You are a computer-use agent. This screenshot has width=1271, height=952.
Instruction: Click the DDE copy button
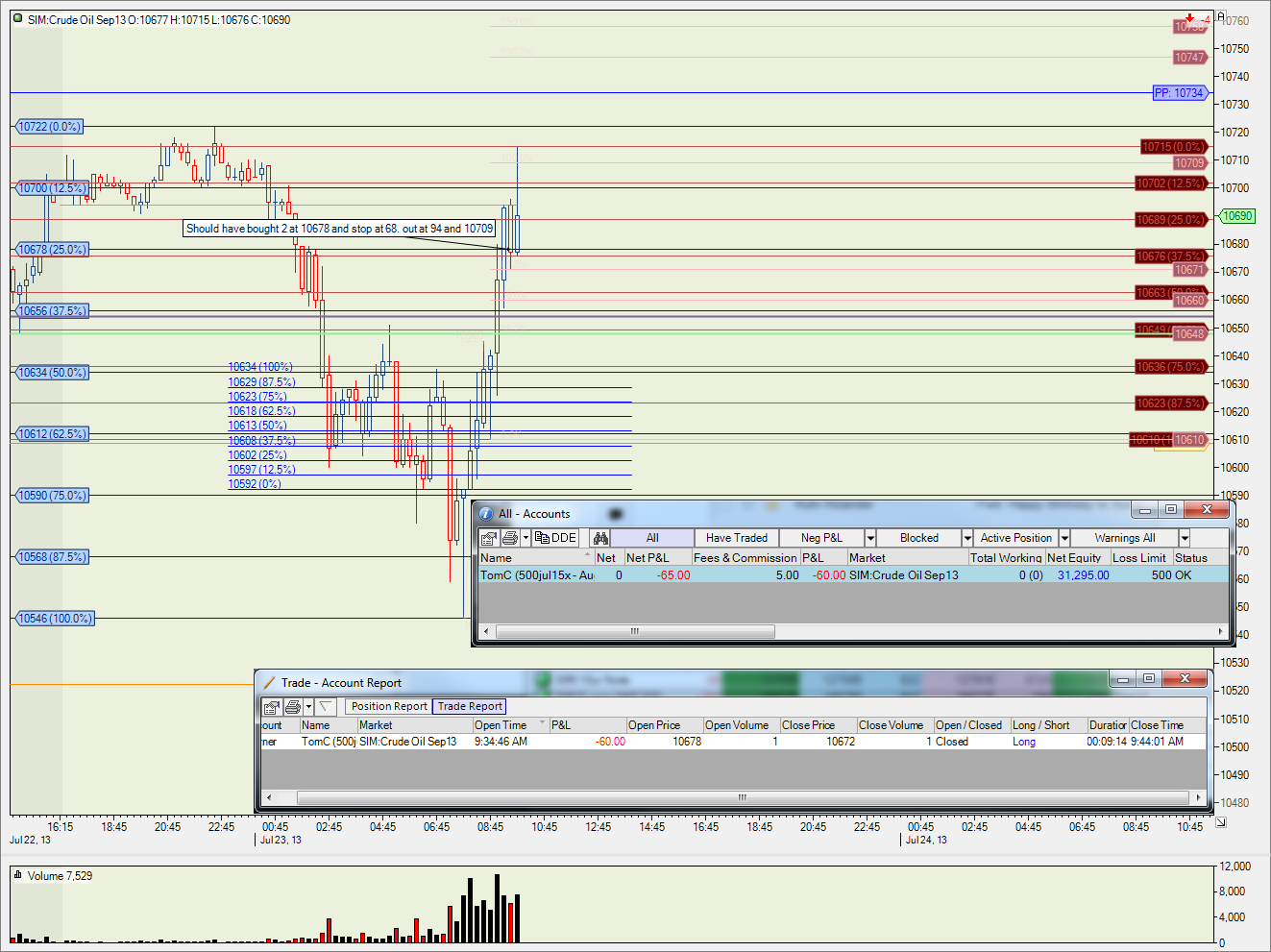pos(556,538)
